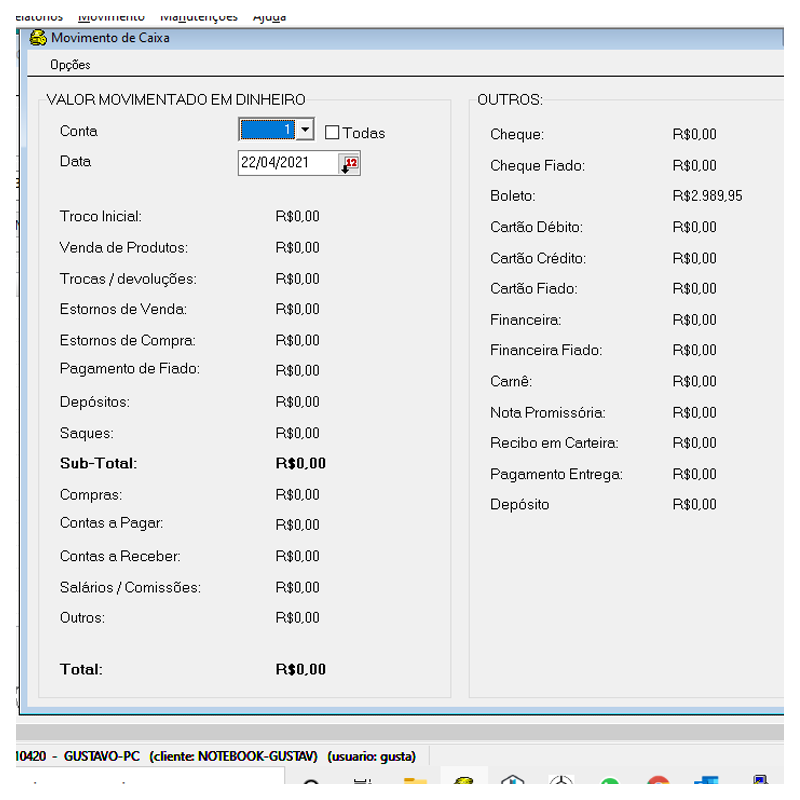Screen dimensions: 800x800
Task: Open the Opções menu
Action: (x=70, y=65)
